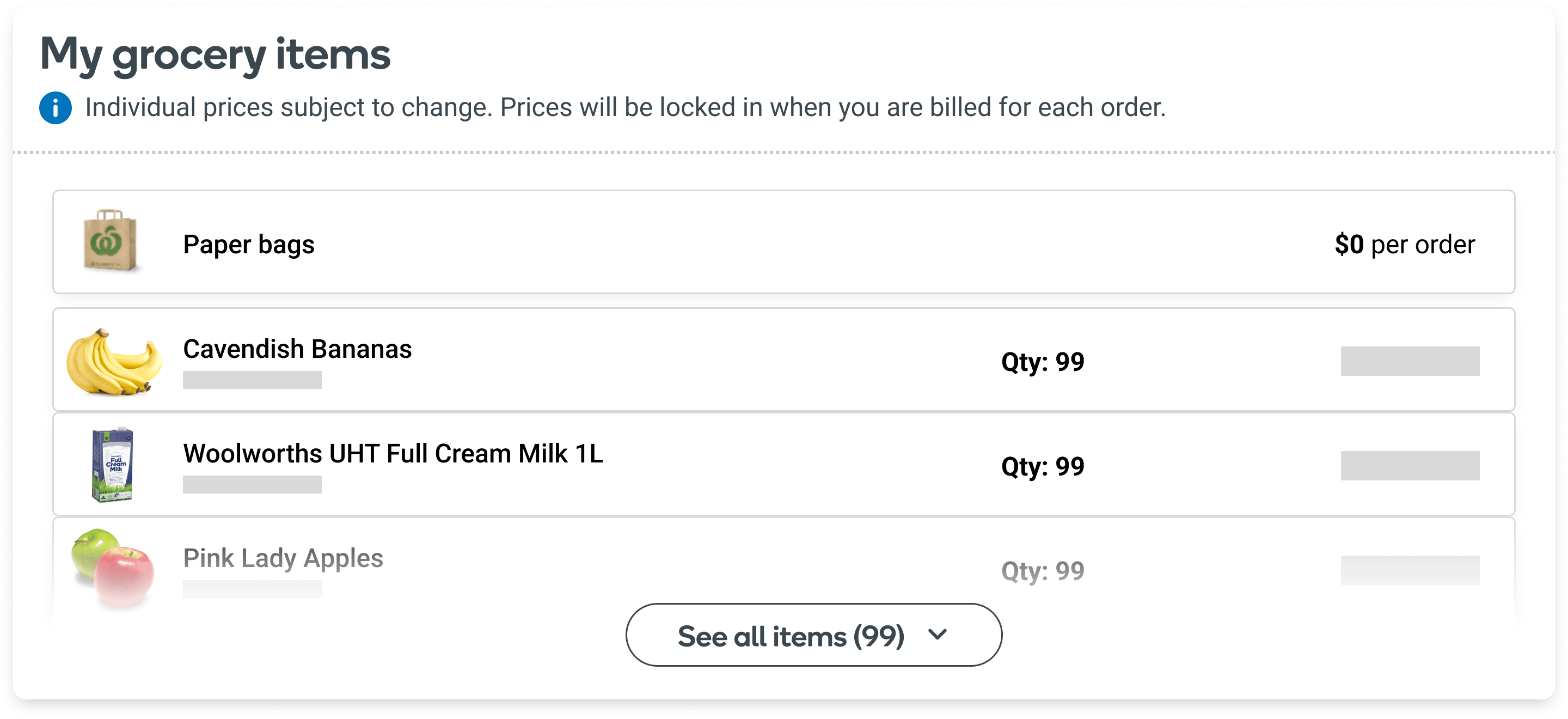Click the Pink Lady Apples product image
The image size is (1568, 719).
coord(113,568)
